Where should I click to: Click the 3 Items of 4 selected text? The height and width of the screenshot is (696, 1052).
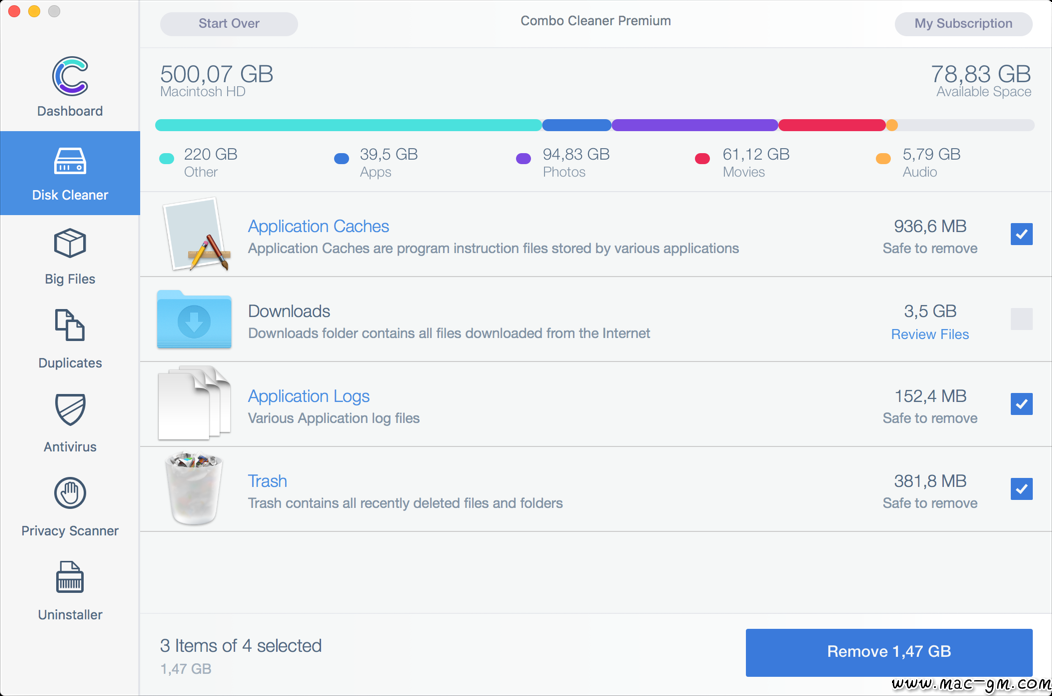[x=241, y=646]
